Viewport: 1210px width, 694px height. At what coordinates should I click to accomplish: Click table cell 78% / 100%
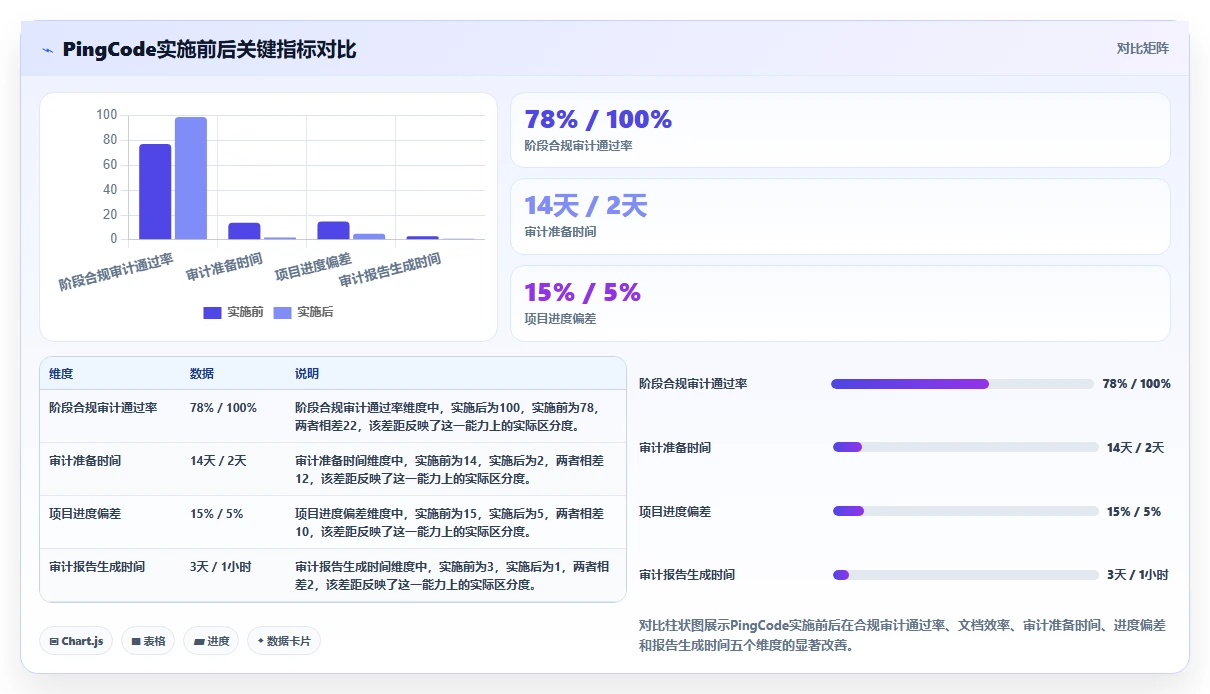pos(223,408)
